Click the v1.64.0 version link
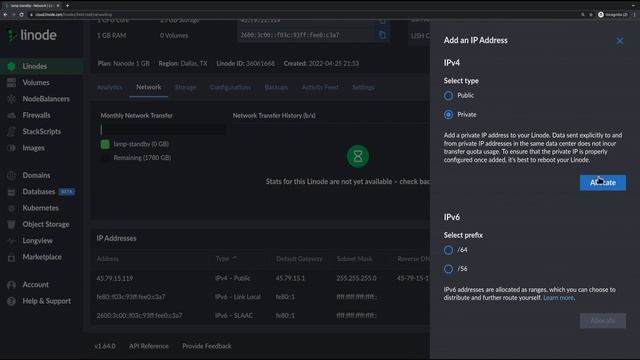 pos(105,346)
